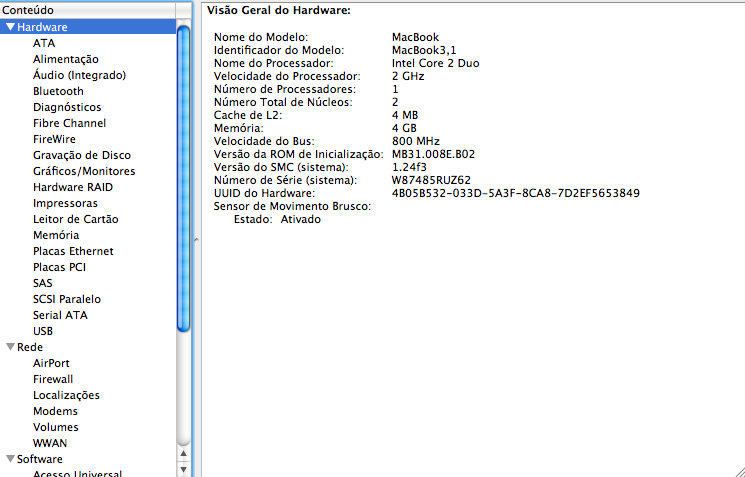
Task: Click the Cache de L2 label
Action: 248,115
